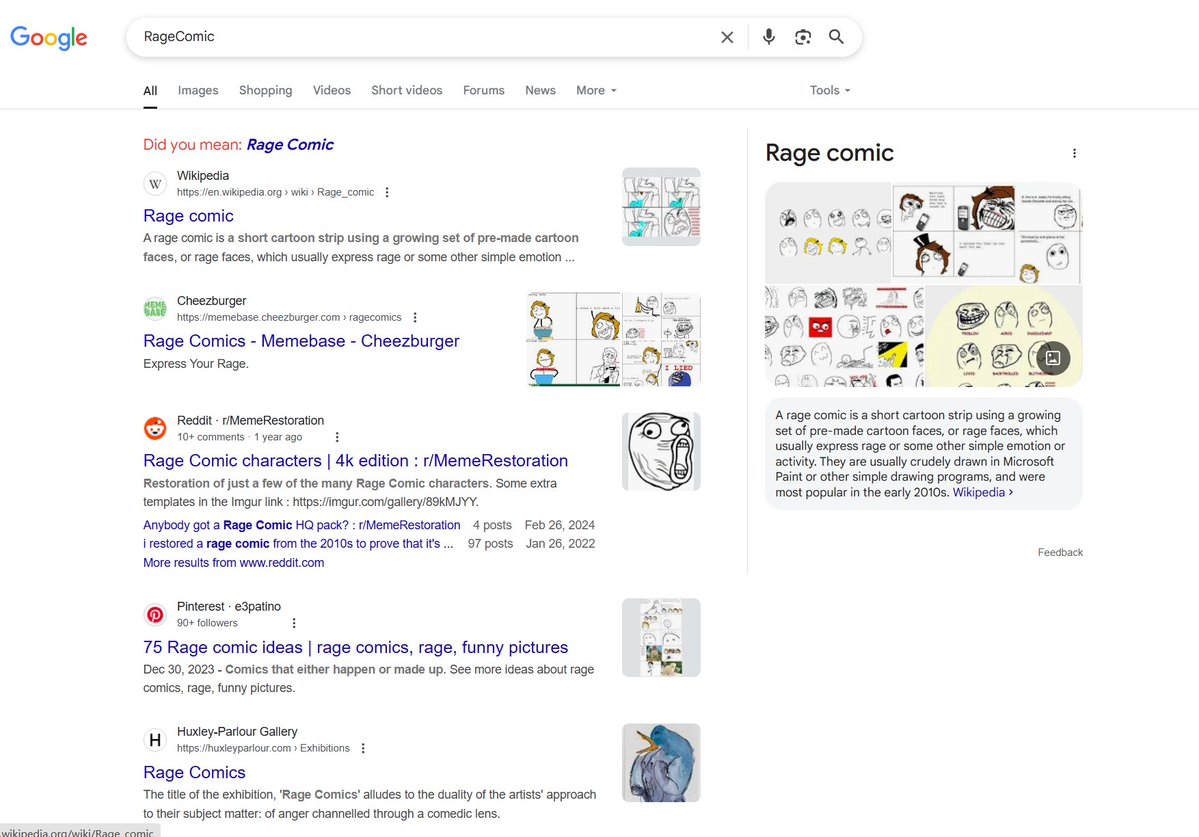Start voice search with microphone icon
Viewport: 1199px width, 837px height.
(x=768, y=37)
